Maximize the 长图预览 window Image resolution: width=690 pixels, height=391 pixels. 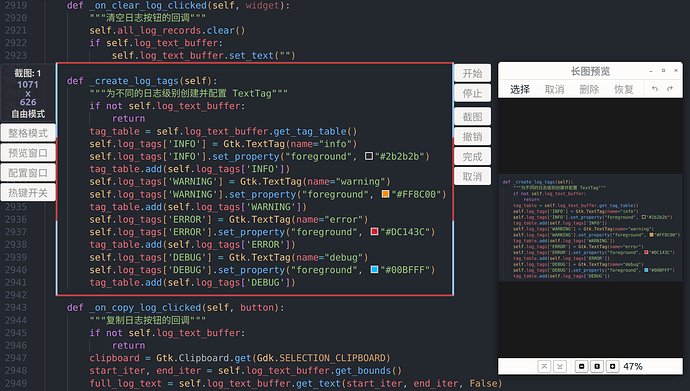click(663, 71)
